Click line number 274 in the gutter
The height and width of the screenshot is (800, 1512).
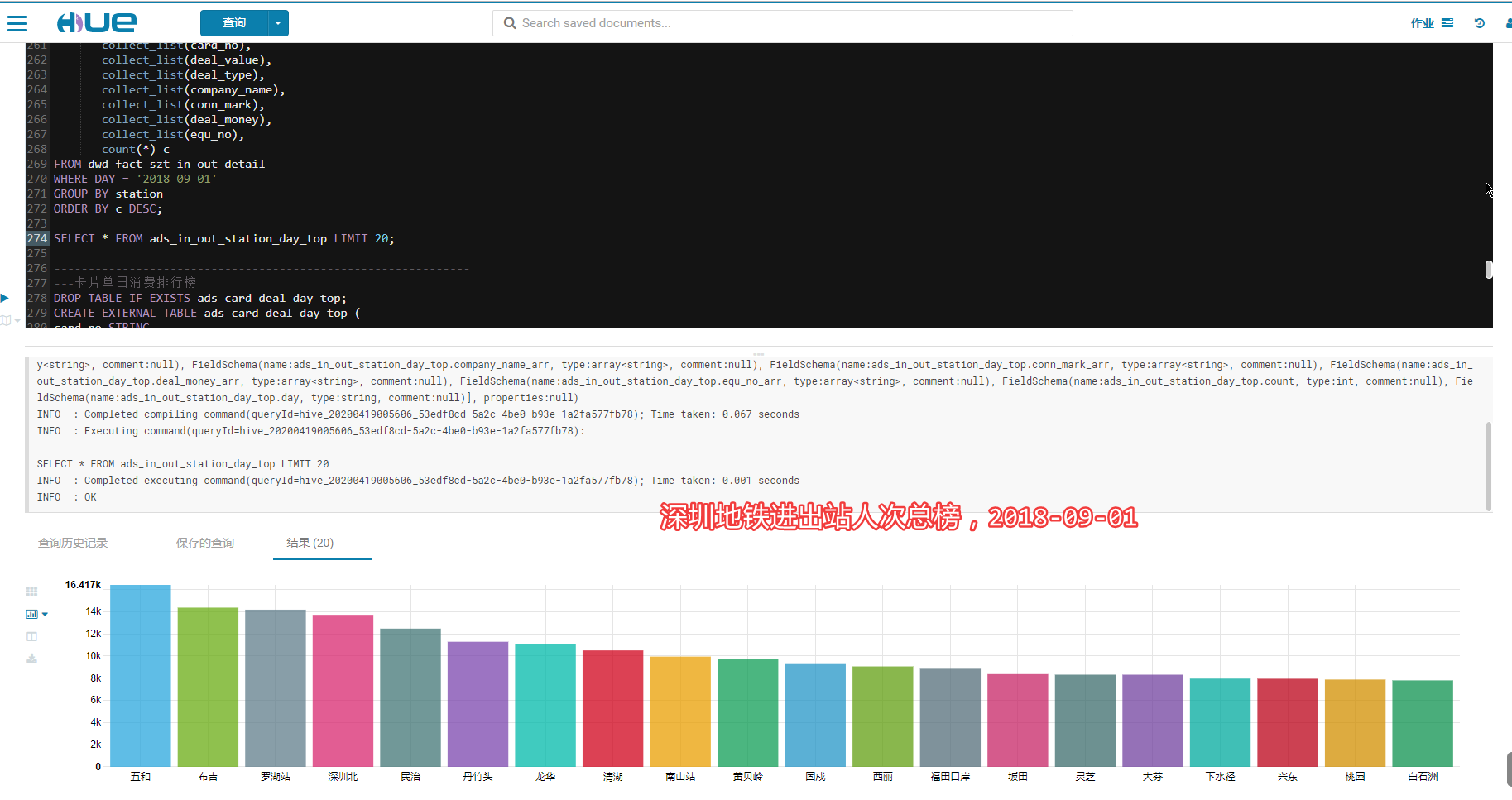(x=37, y=238)
